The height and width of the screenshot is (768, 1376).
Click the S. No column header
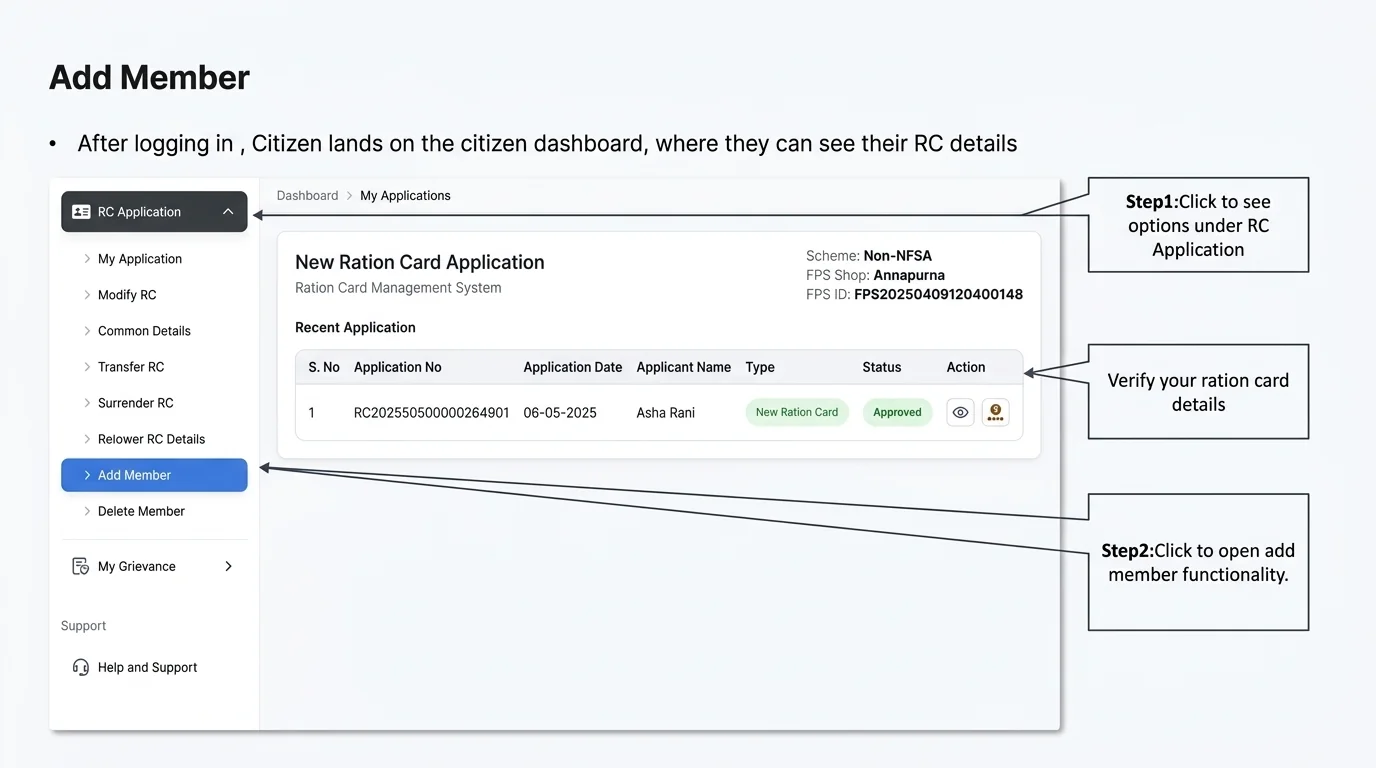(x=324, y=367)
